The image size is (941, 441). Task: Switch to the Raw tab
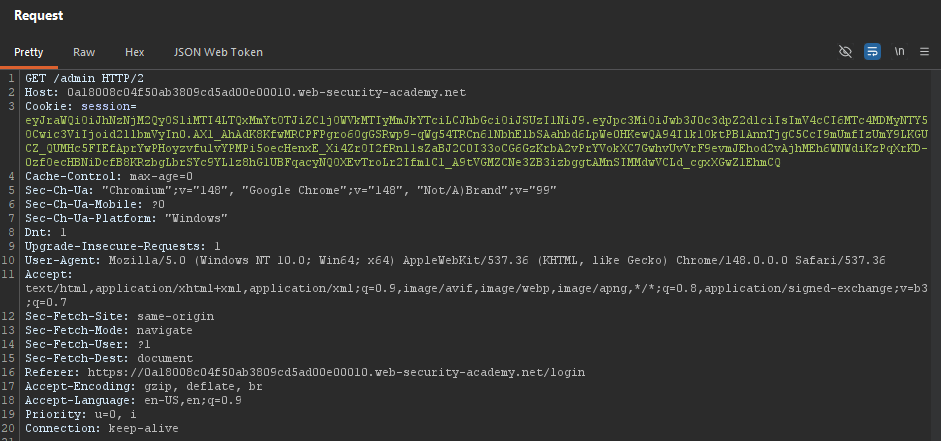click(x=84, y=52)
